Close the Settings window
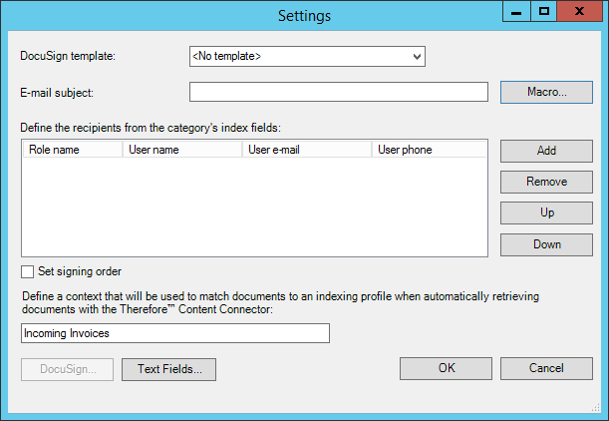Screen dimensions: 609x421 tap(579, 12)
